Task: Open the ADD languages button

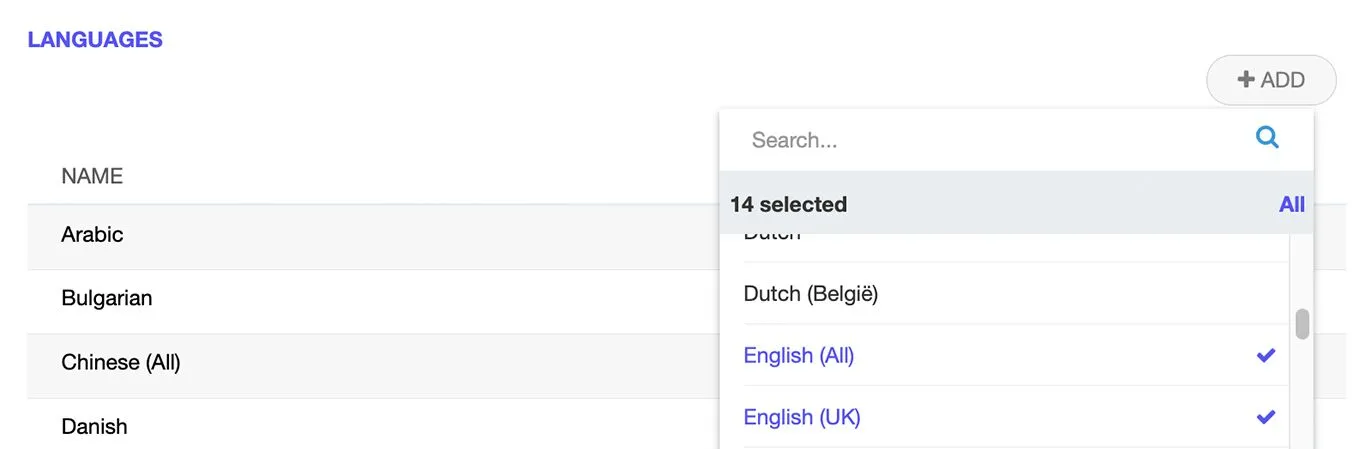Action: [x=1271, y=80]
